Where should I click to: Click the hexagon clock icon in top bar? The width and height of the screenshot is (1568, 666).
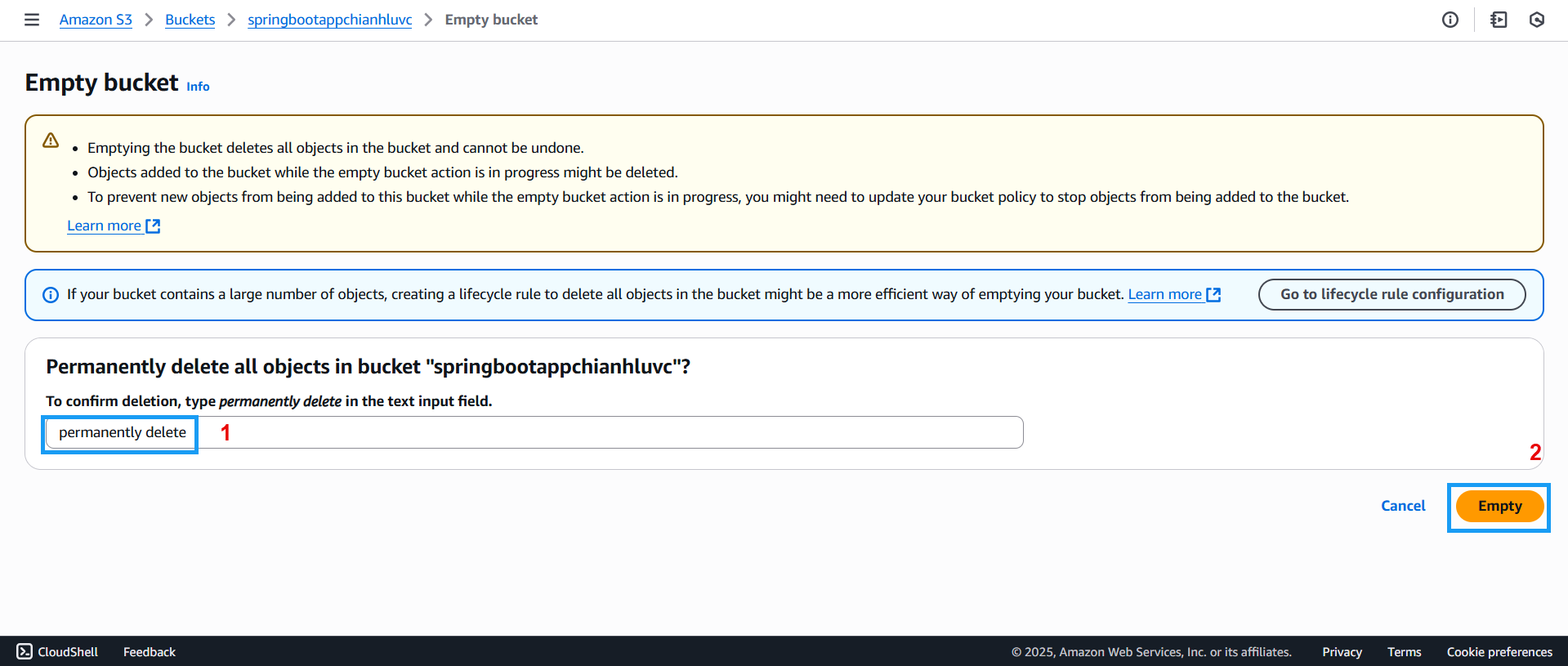click(x=1537, y=20)
